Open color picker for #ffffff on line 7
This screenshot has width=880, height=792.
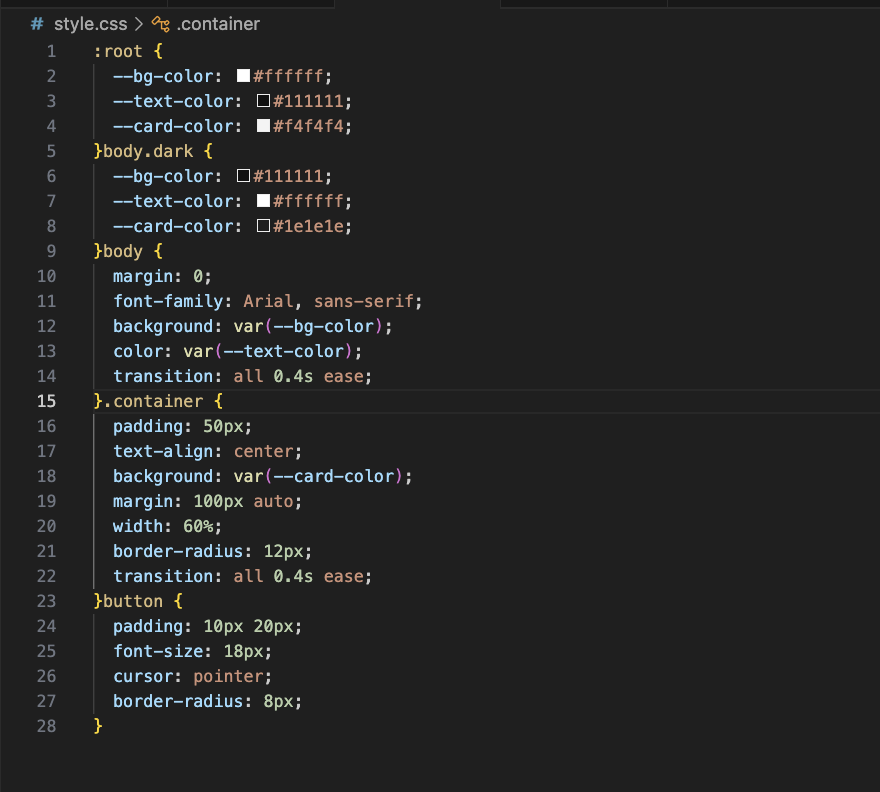[263, 201]
